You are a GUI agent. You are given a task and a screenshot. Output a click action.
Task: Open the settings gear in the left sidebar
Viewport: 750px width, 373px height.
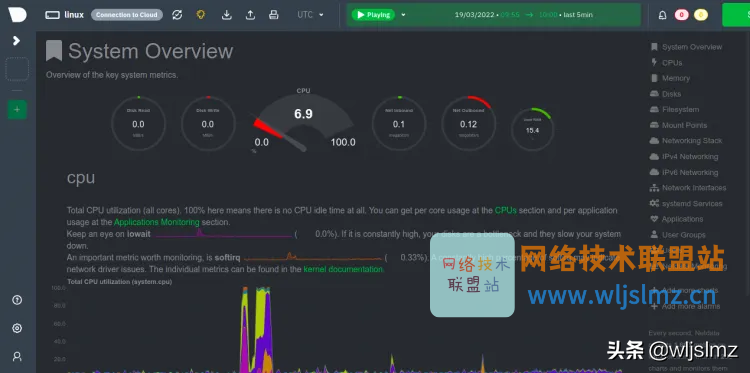17,328
